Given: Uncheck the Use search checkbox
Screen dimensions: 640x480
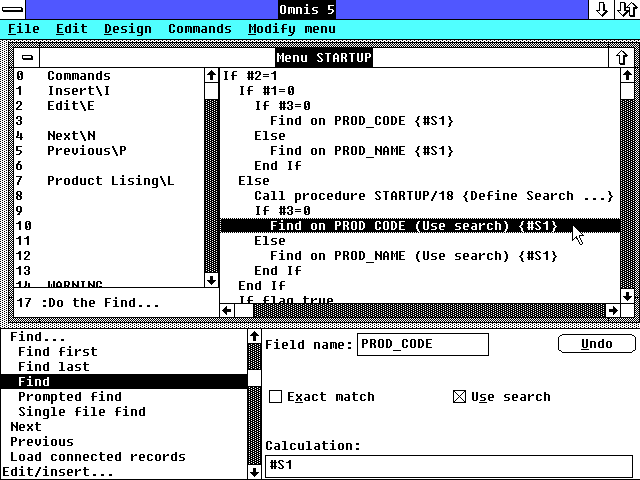Looking at the screenshot, I should click(460, 396).
